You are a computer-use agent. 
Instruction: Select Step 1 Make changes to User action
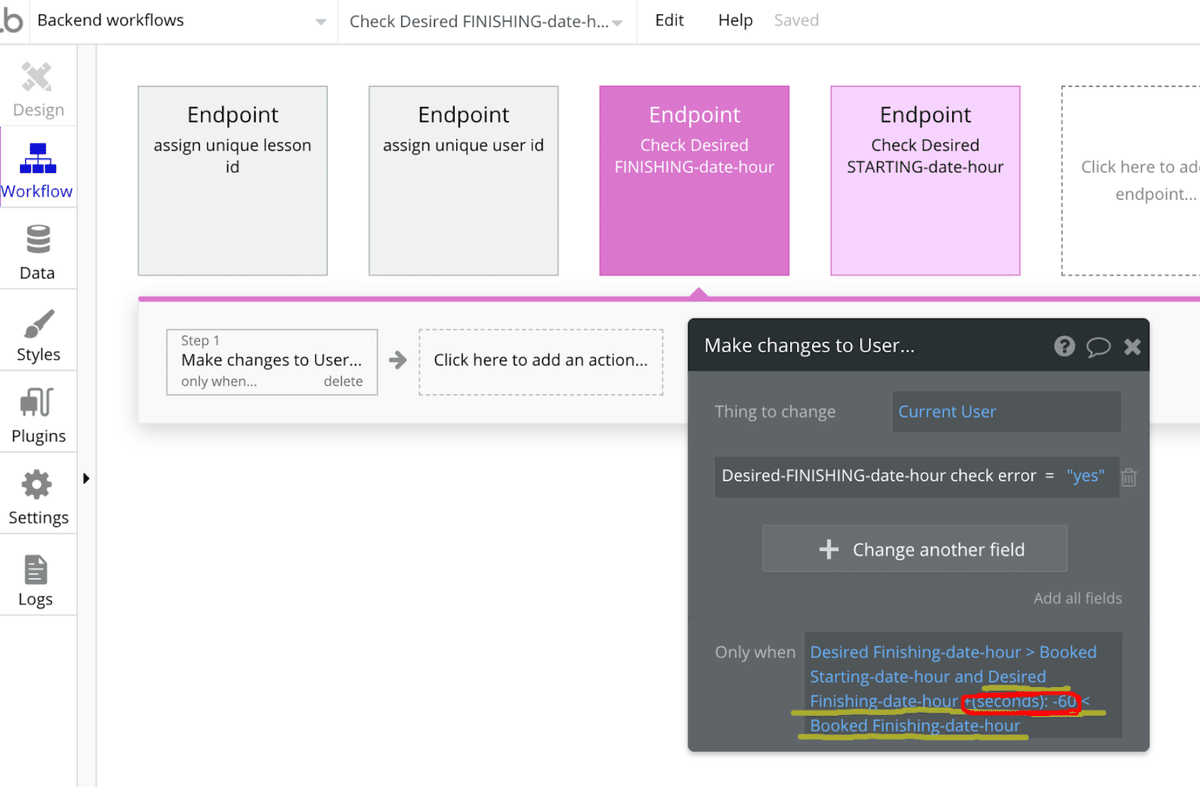coord(272,361)
